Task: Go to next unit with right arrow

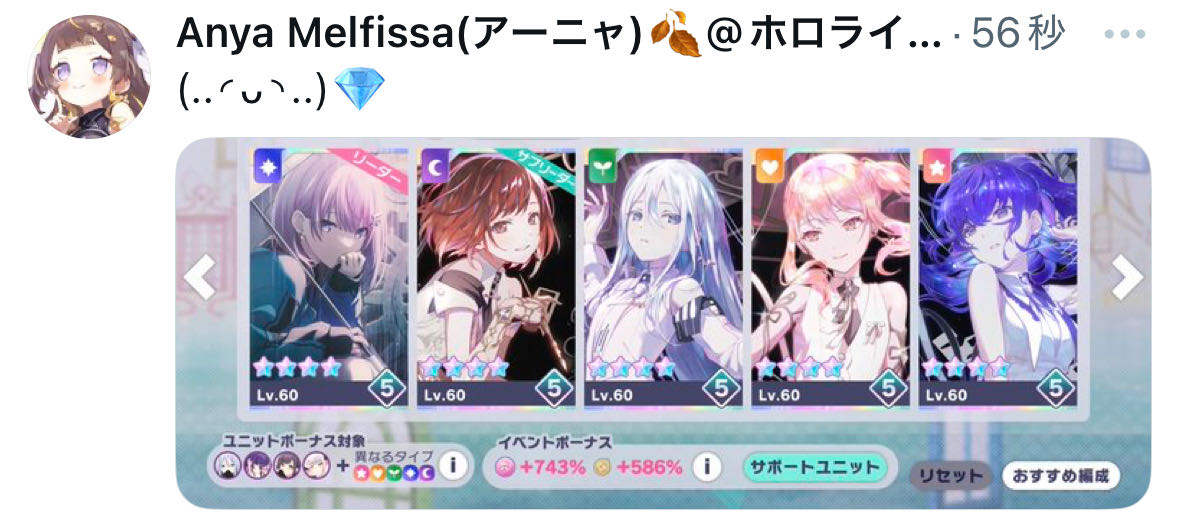Action: pos(1127,277)
